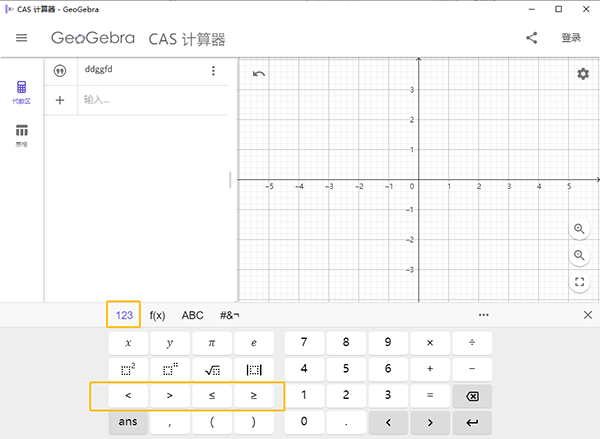Tap the plus key on keypad
The height and width of the screenshot is (439, 600).
[430, 369]
